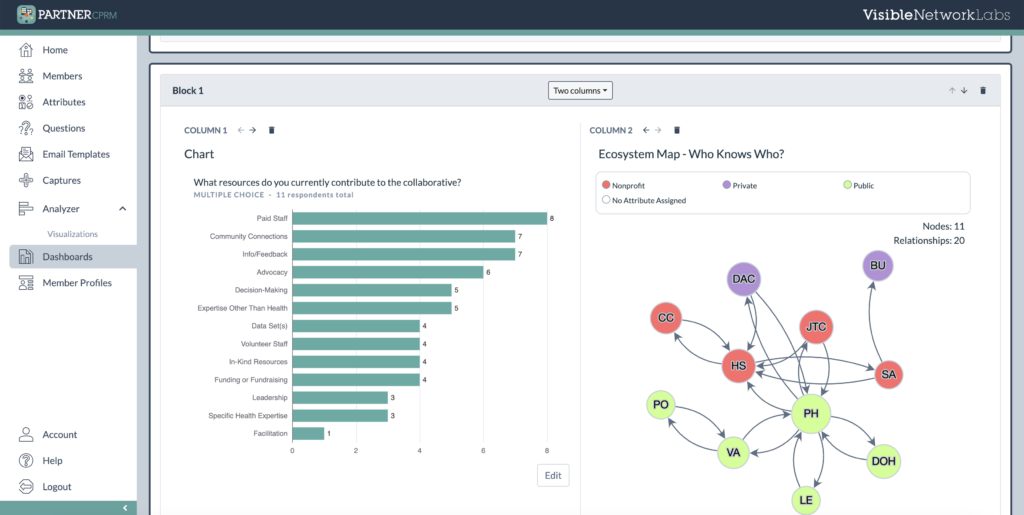The height and width of the screenshot is (515, 1024).
Task: Open Members in the sidebar
Action: click(62, 76)
